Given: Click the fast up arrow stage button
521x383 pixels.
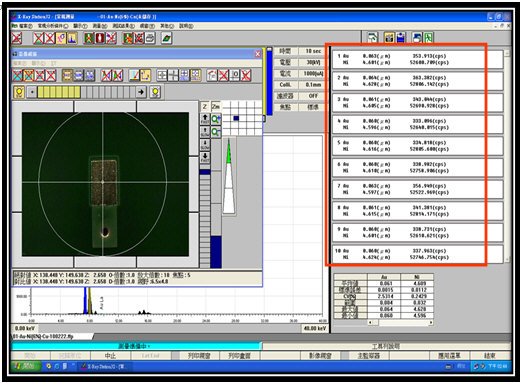Looking at the screenshot, I should (x=205, y=119).
